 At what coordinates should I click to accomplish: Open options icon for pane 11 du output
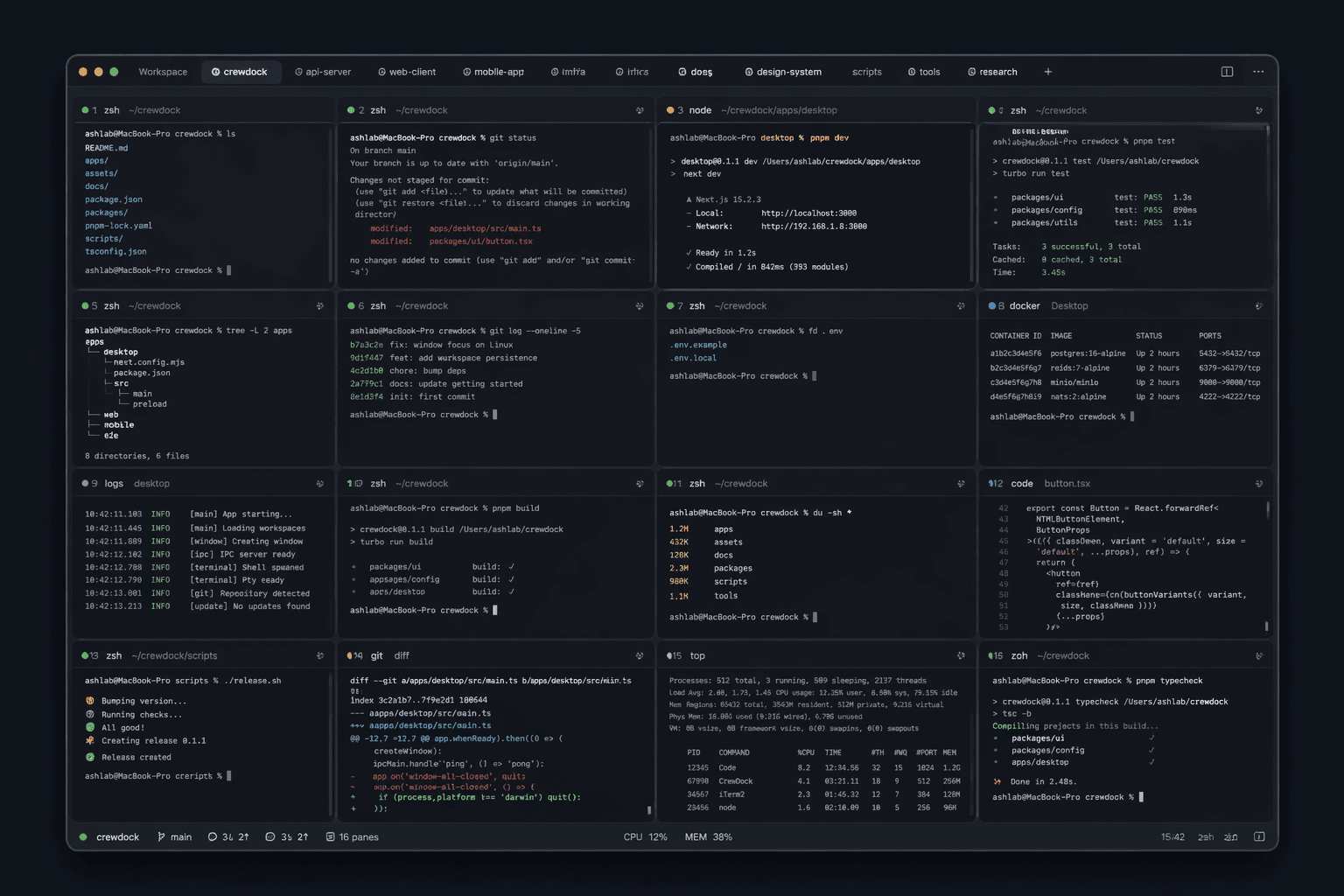pos(961,484)
